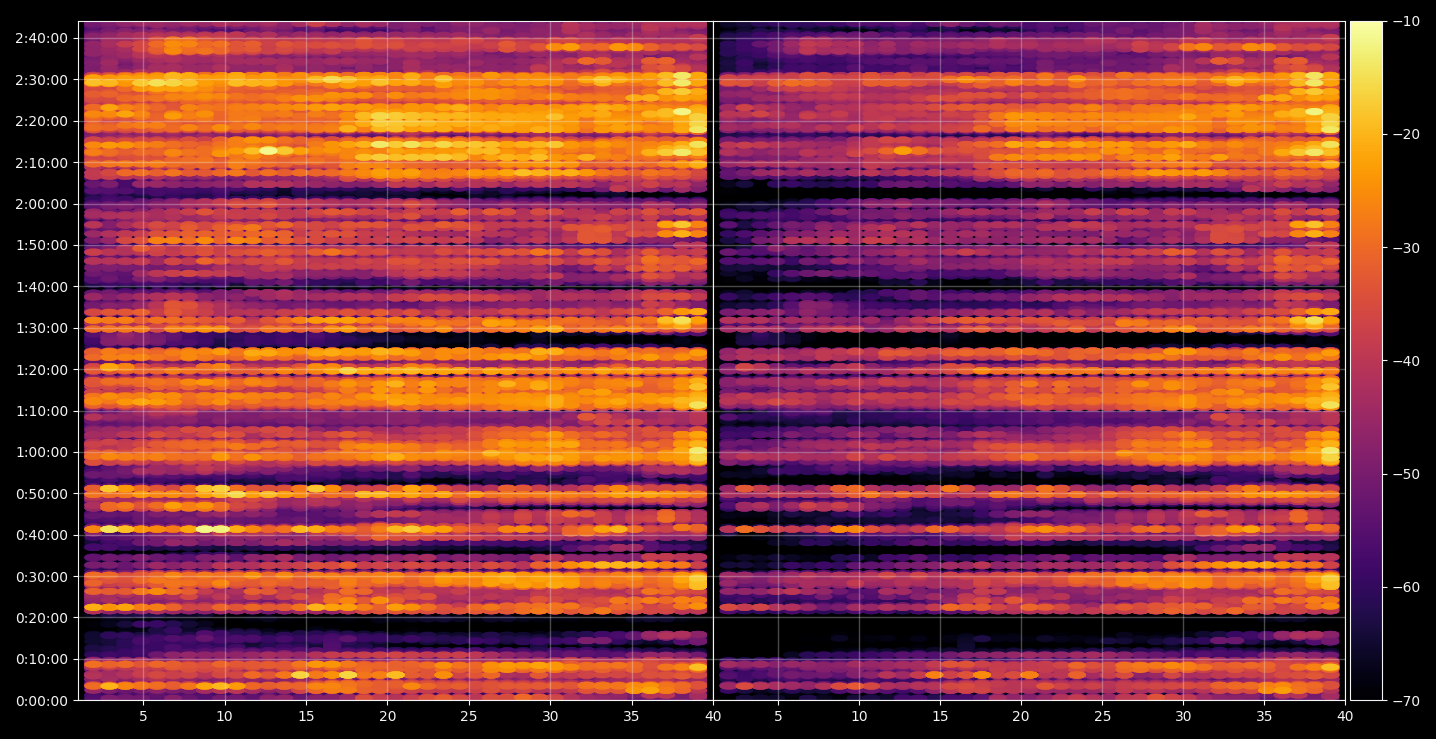Click the −30 colorbar tick label
This screenshot has width=1436, height=739.
coord(1405,247)
